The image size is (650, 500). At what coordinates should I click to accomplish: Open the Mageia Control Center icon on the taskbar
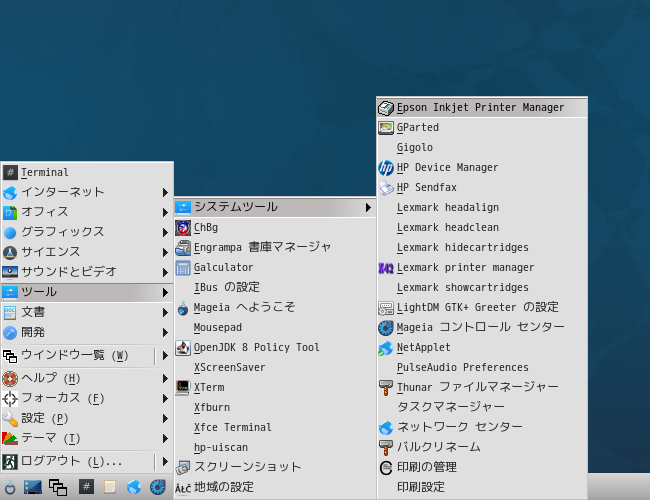[158, 487]
